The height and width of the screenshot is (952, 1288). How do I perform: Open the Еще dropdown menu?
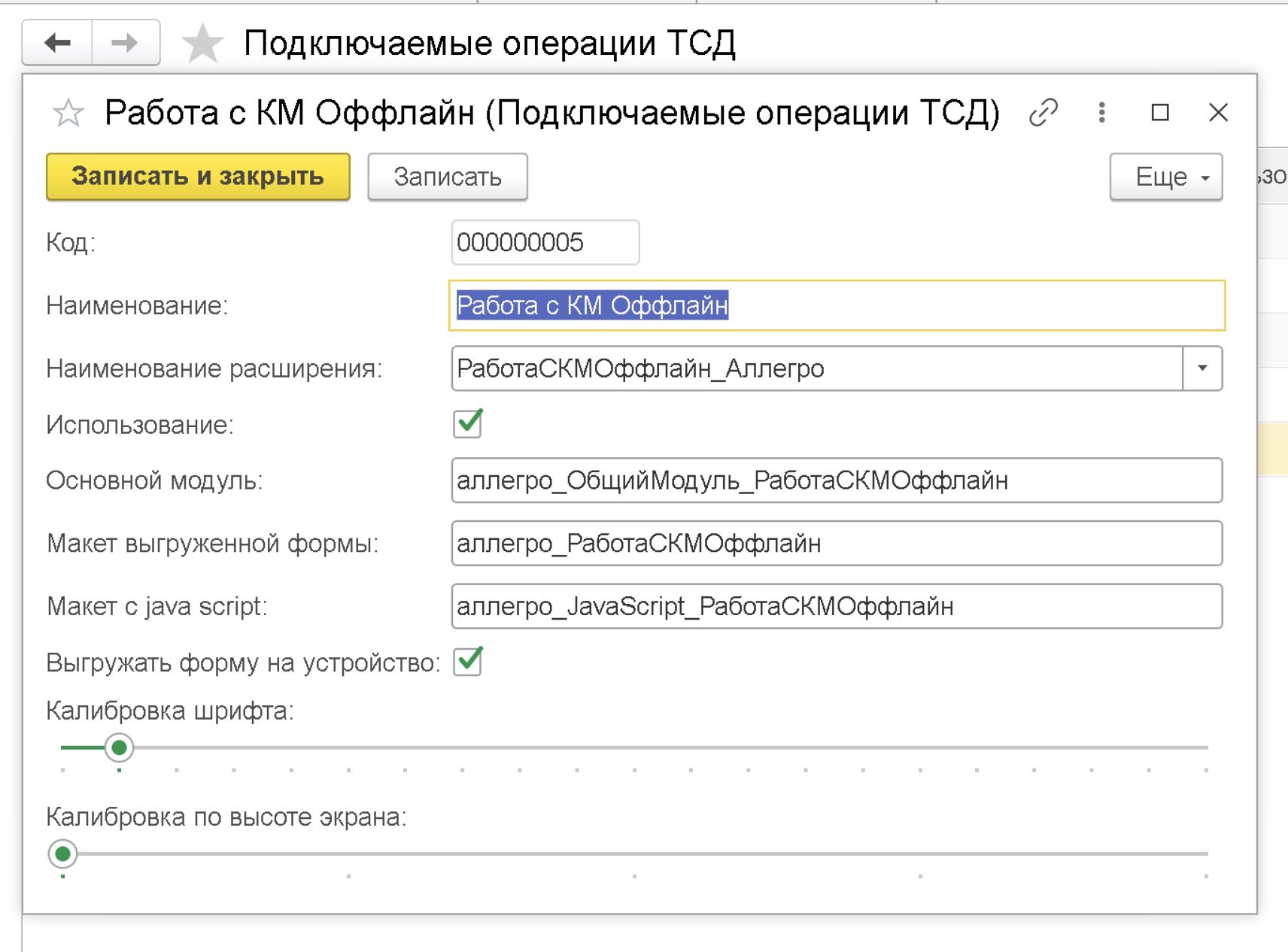tap(1165, 177)
